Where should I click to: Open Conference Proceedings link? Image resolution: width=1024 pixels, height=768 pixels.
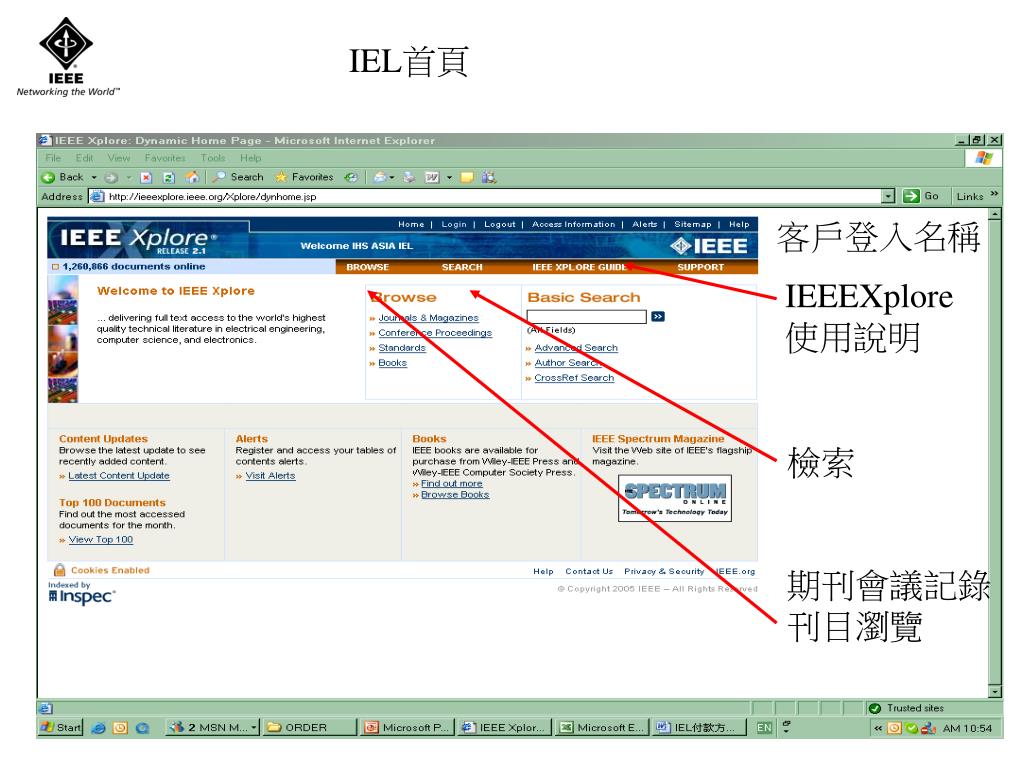click(x=435, y=332)
